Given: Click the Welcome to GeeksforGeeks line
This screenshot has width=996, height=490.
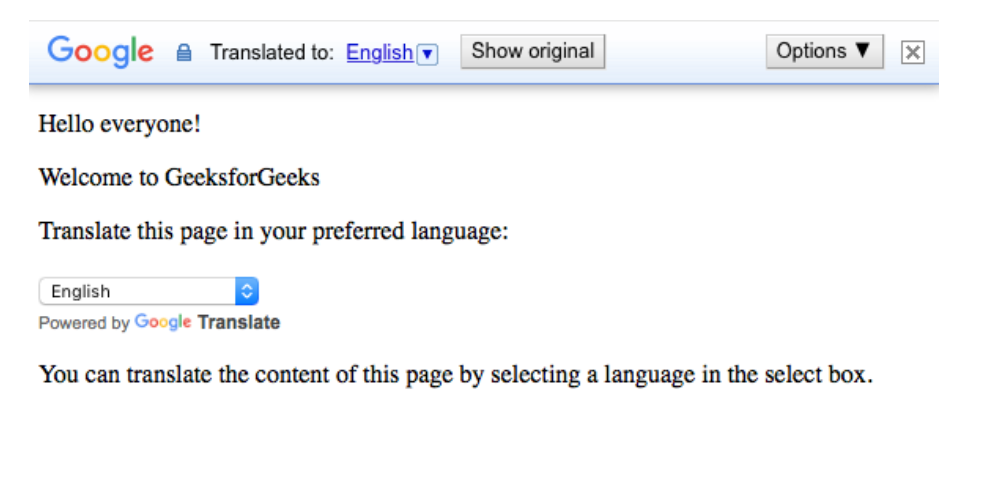Looking at the screenshot, I should (x=179, y=178).
